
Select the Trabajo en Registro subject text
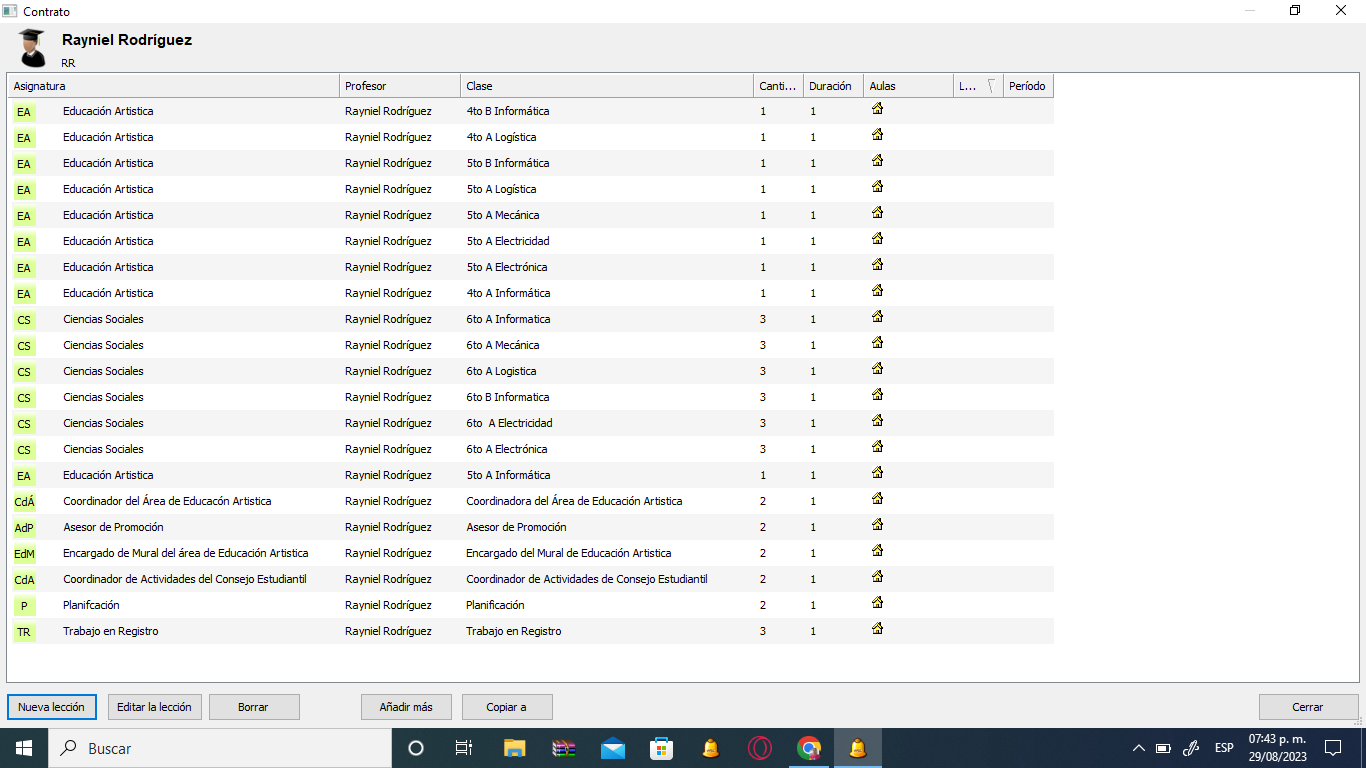110,631
